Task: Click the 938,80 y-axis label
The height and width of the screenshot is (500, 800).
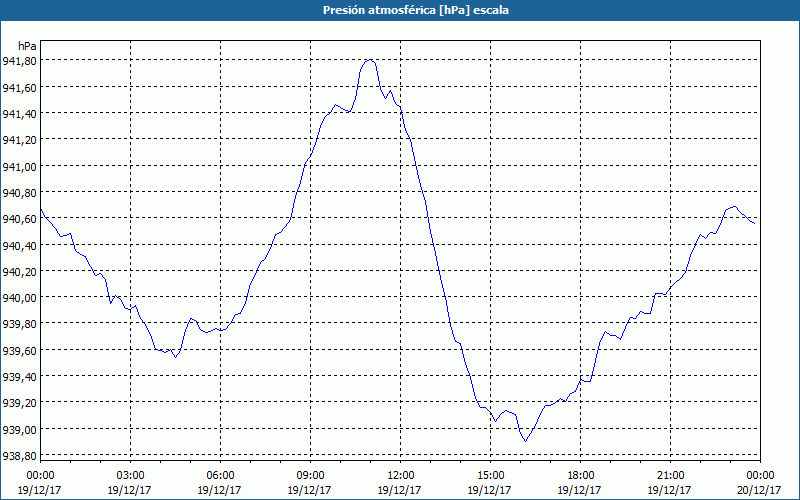Action: 19,456
